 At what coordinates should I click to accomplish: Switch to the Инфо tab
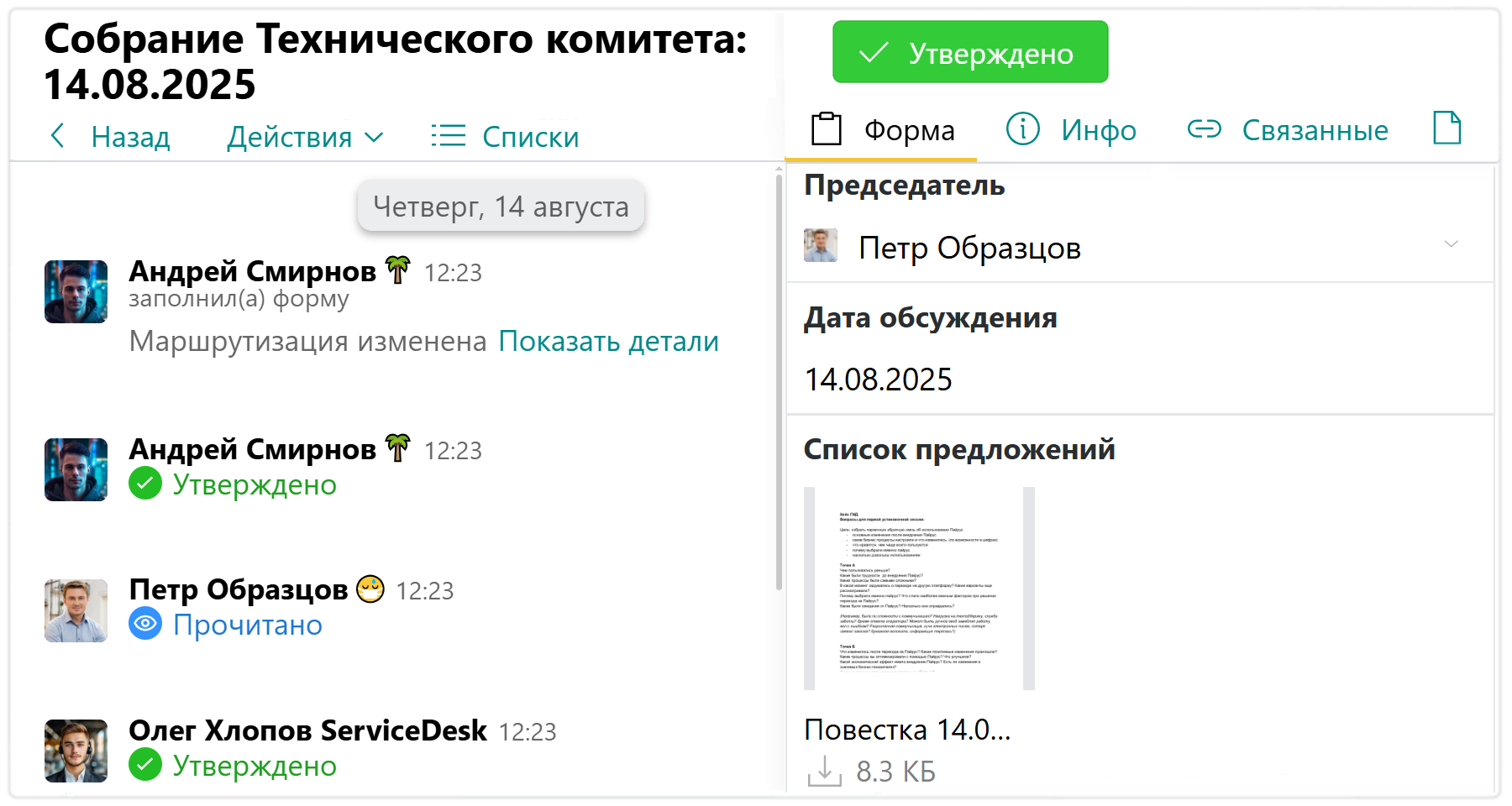[1071, 130]
